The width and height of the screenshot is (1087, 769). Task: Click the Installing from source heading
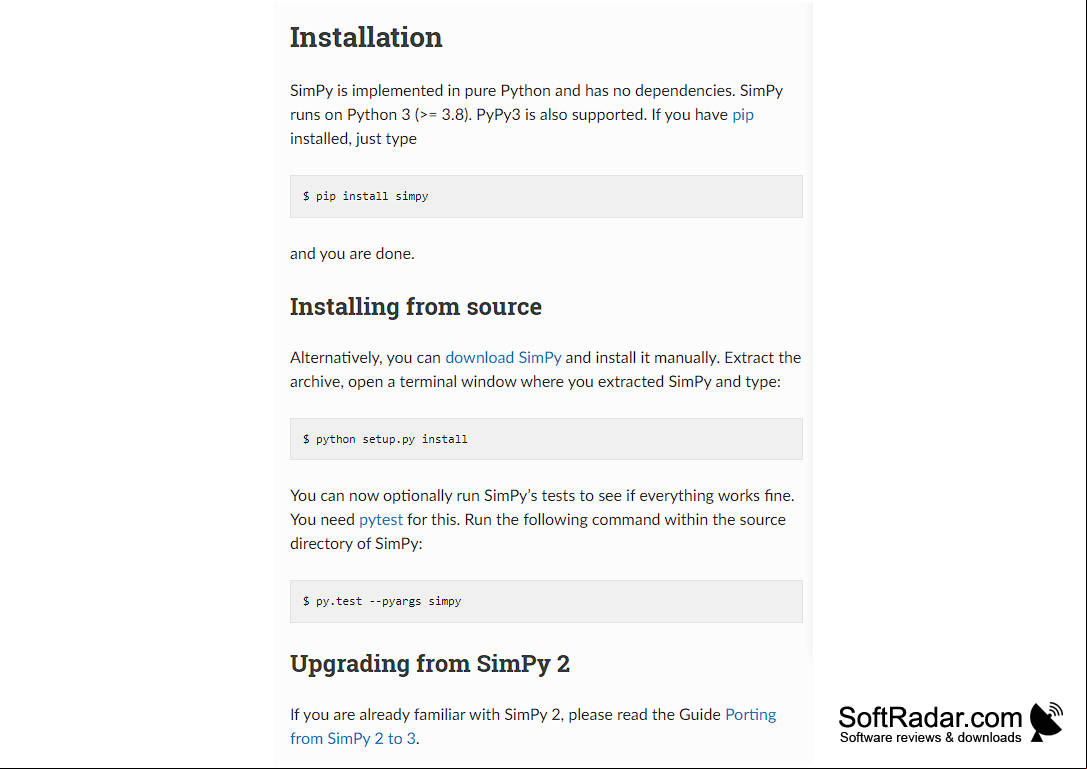pos(416,306)
